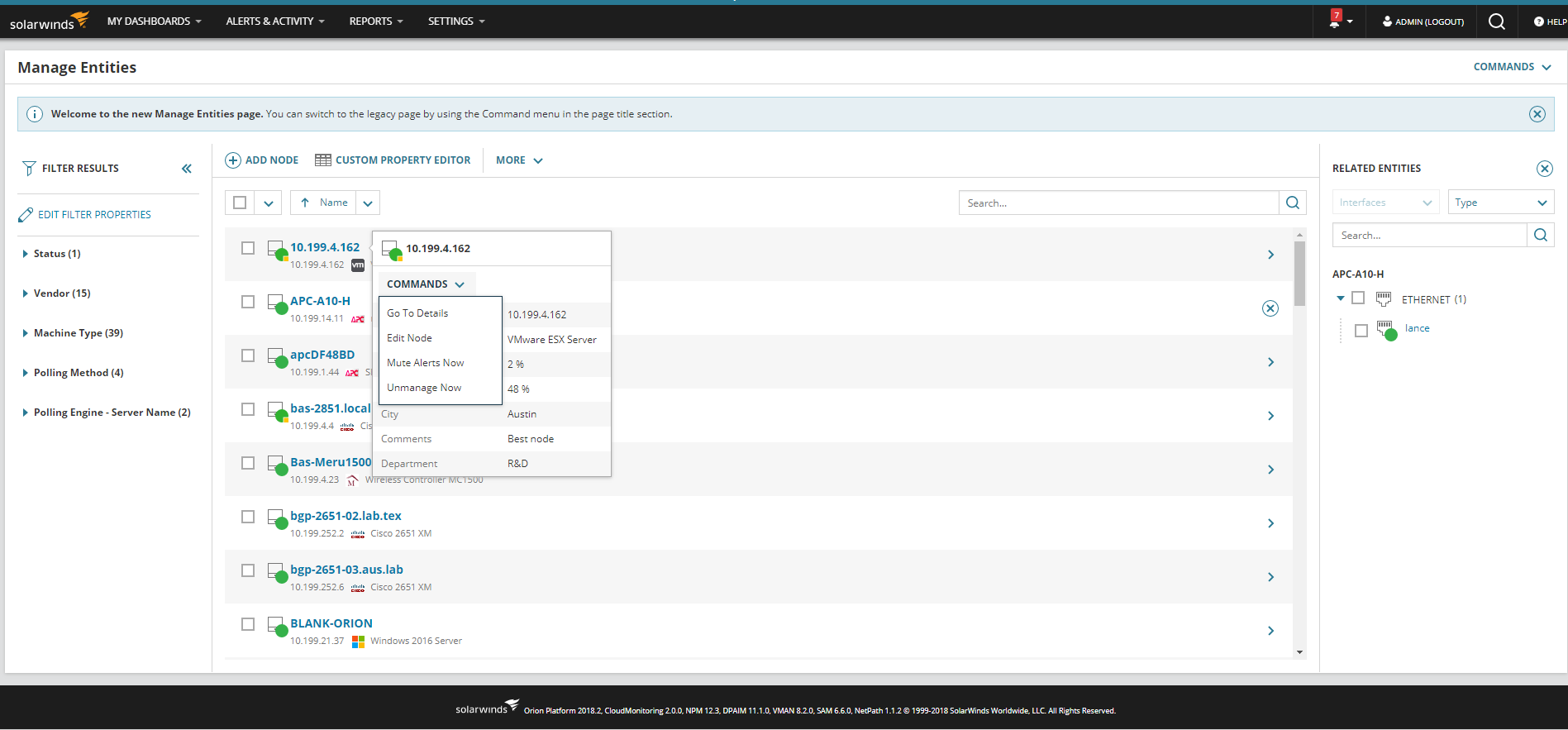
Task: Run the node list search magnifier
Action: pyautogui.click(x=1293, y=203)
